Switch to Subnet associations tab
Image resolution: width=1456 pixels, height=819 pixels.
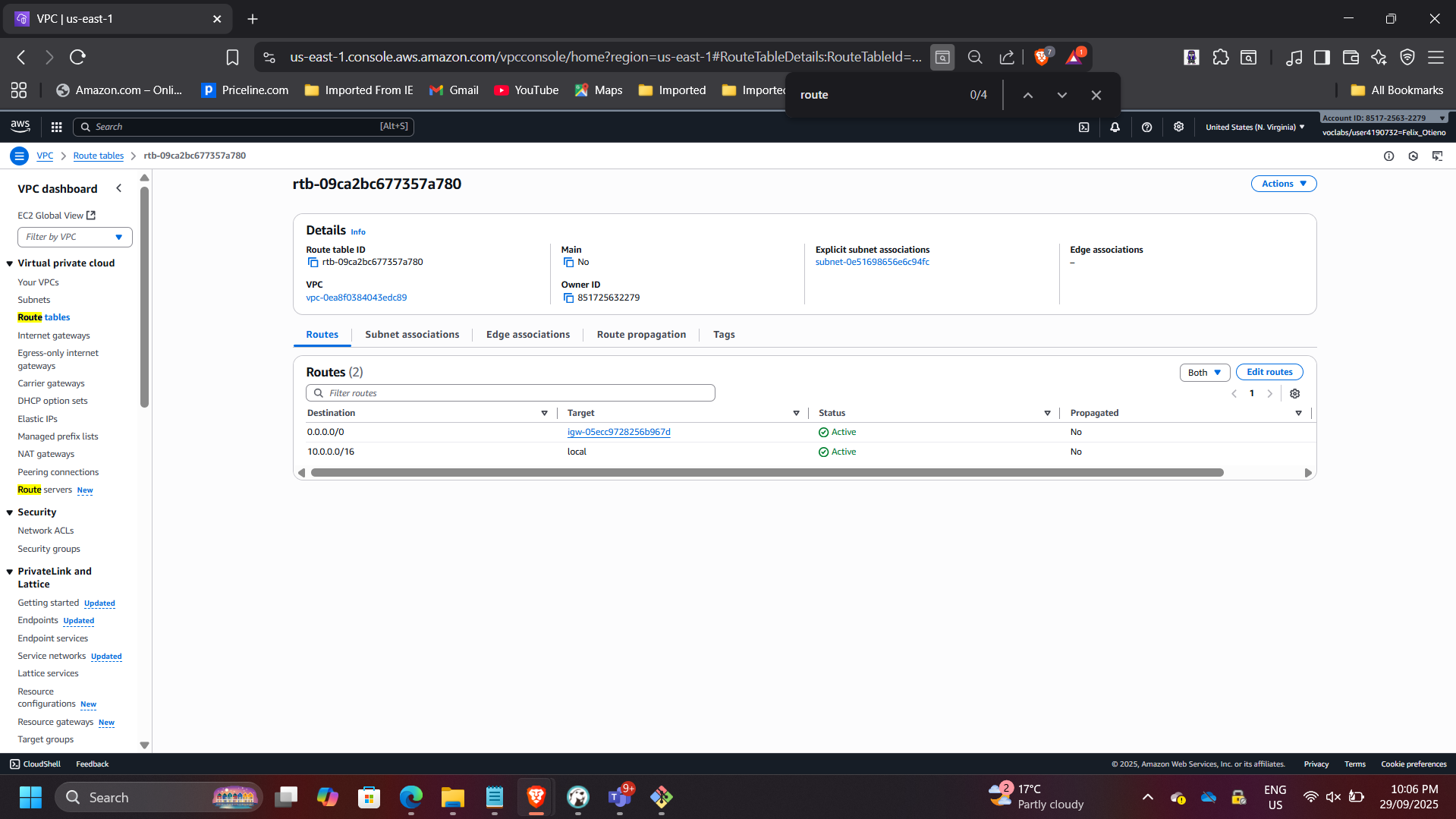411,335
